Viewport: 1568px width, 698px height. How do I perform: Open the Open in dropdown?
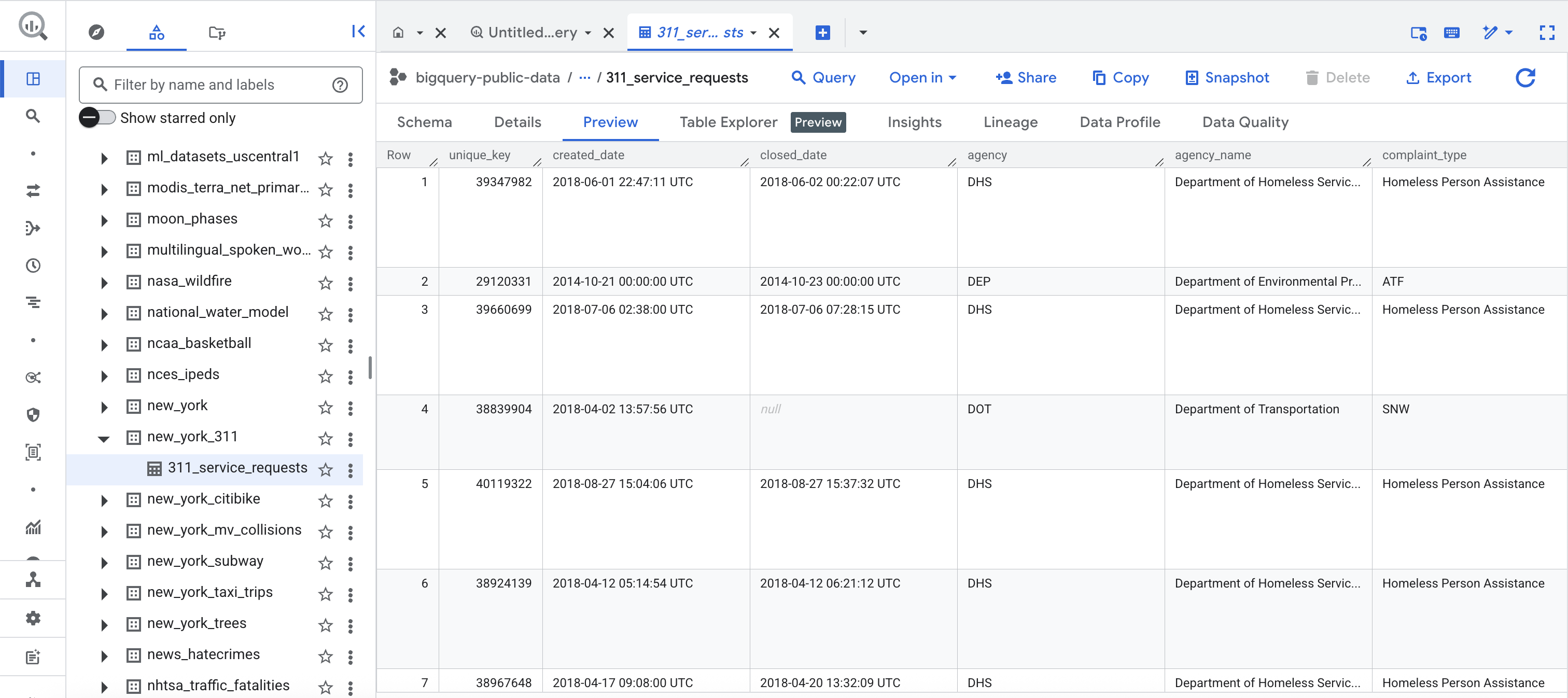tap(922, 78)
